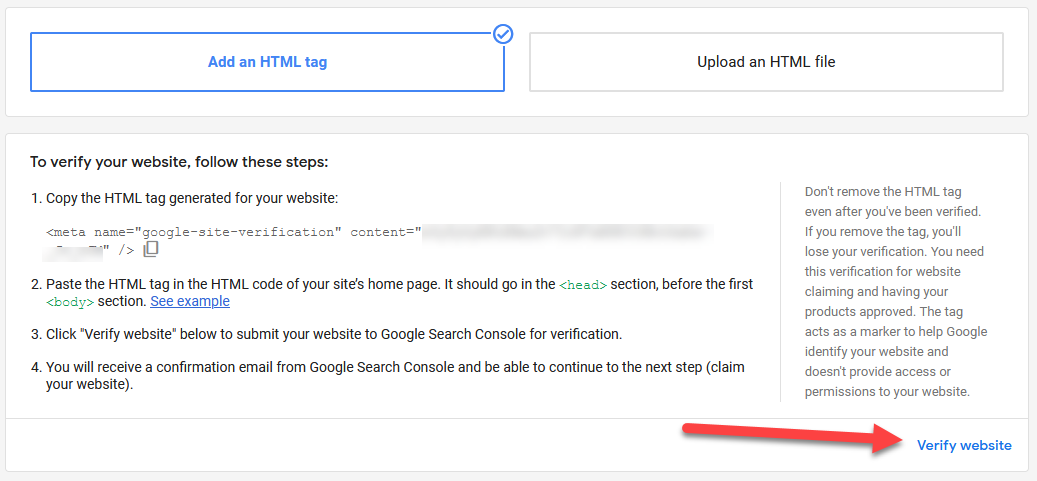The image size is (1037, 481).
Task: Click the google-site-verification meta tag code
Action: 380,241
